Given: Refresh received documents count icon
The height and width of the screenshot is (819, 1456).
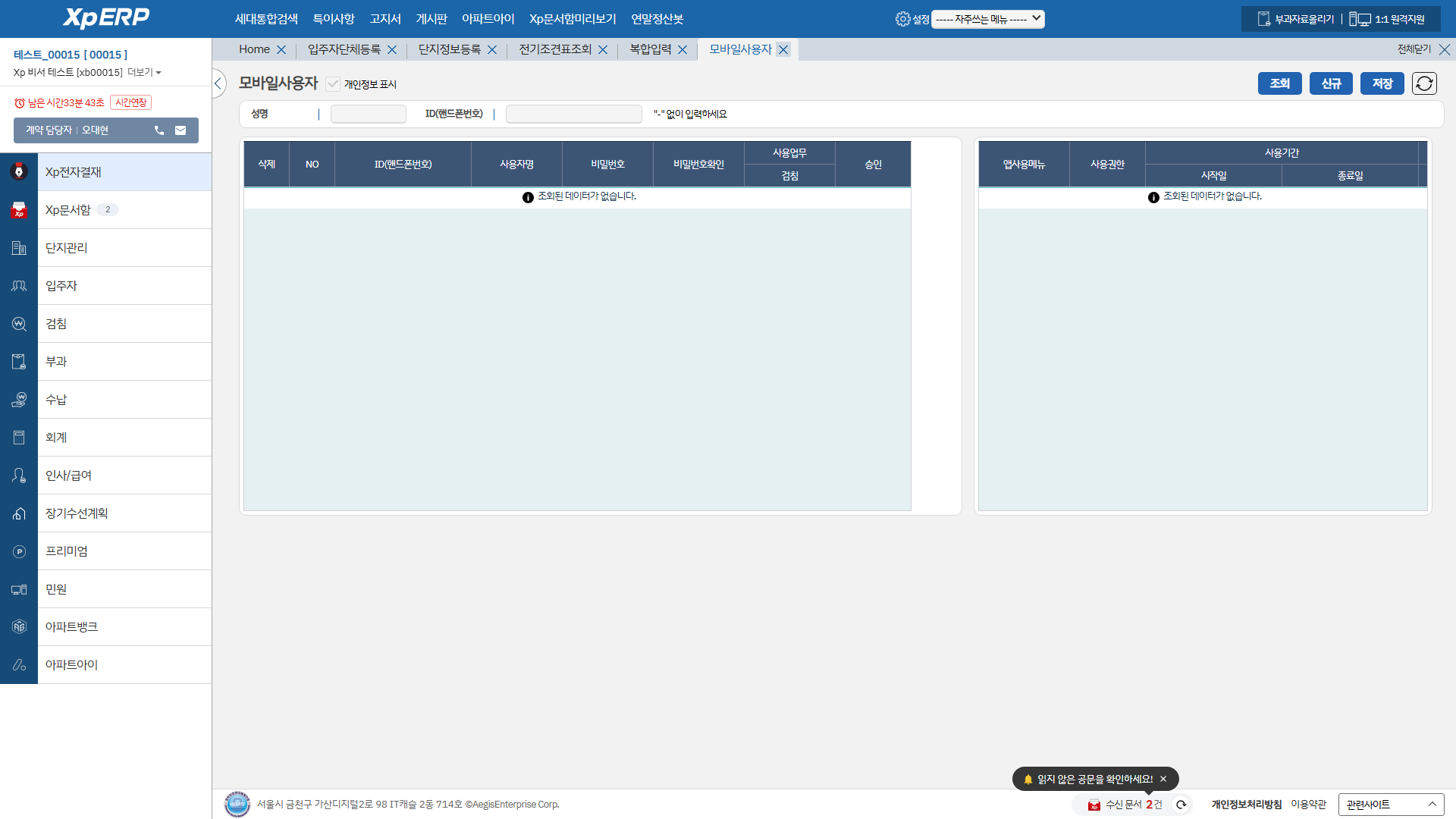Looking at the screenshot, I should click(1181, 805).
